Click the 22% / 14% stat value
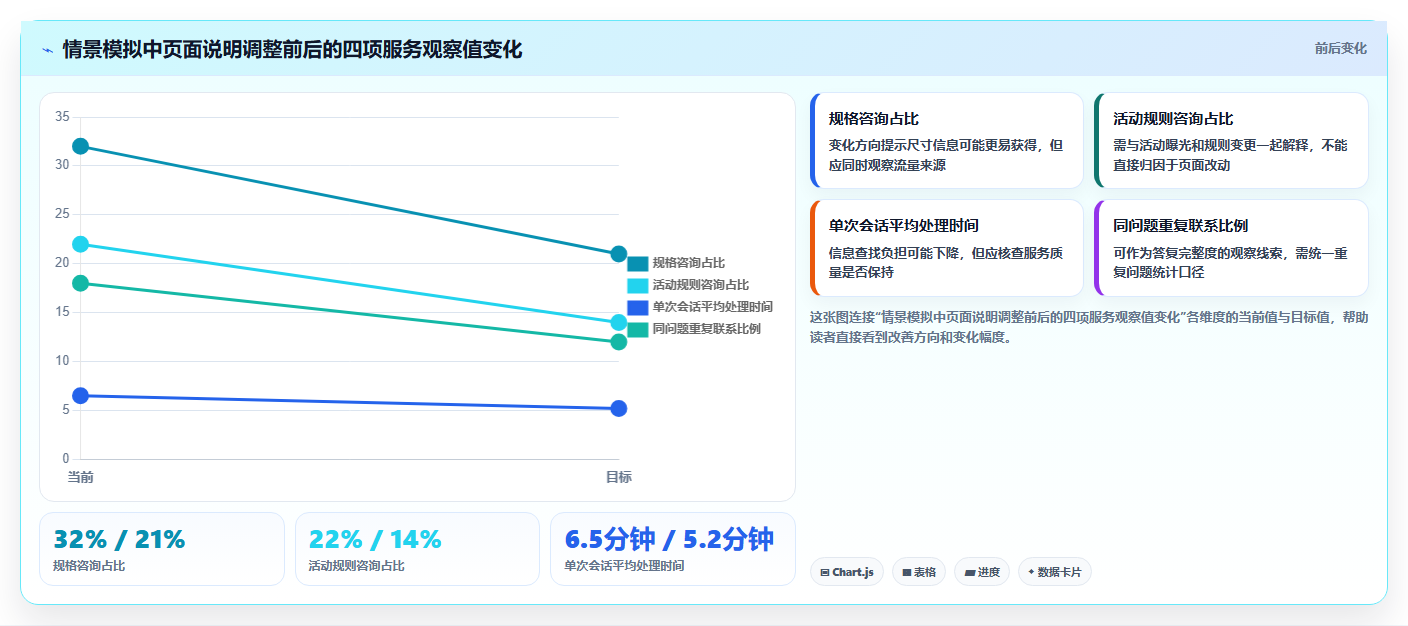Screen dimensions: 1408x626 375,540
